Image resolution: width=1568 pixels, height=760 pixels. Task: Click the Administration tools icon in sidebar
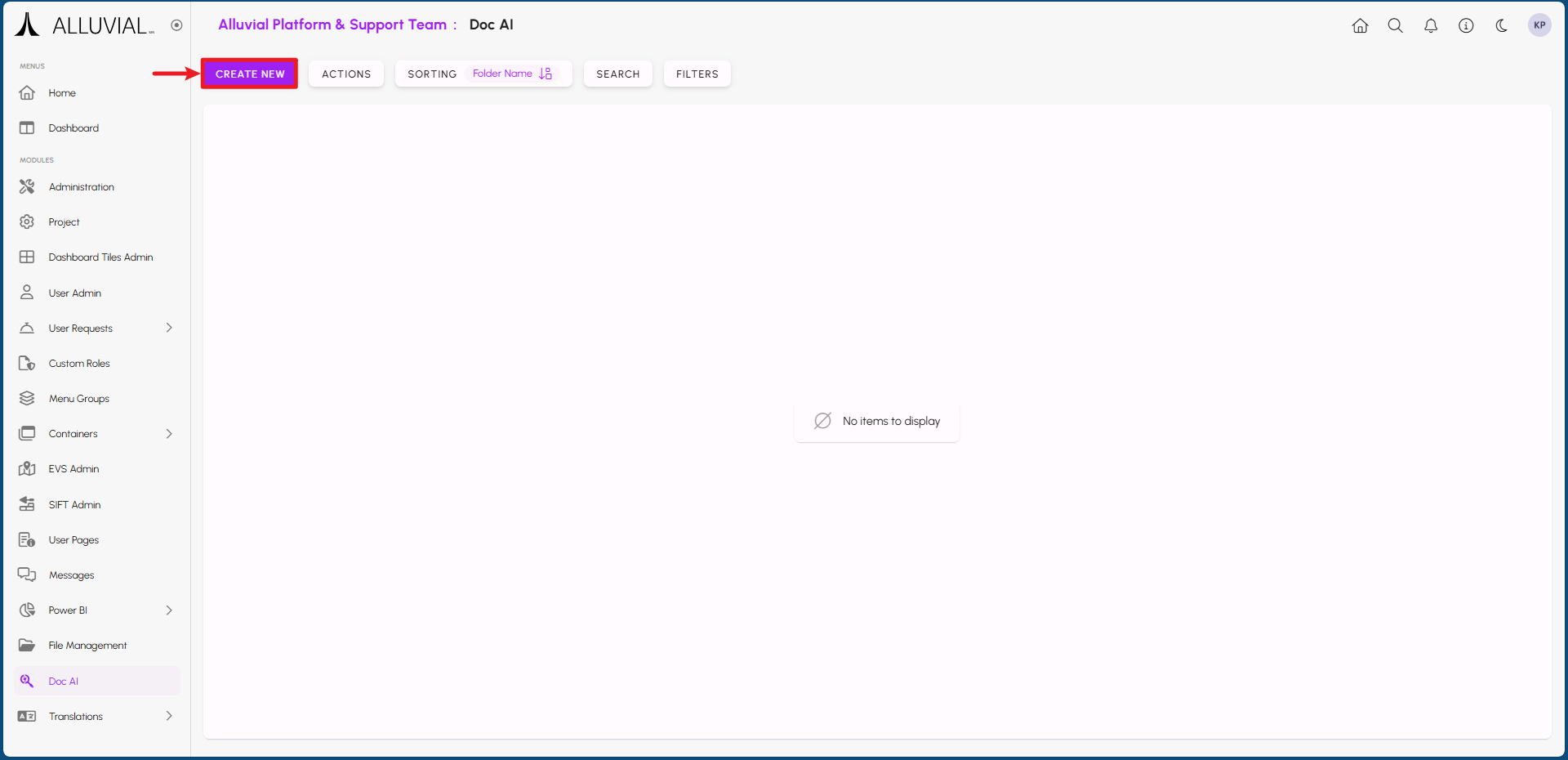(27, 187)
